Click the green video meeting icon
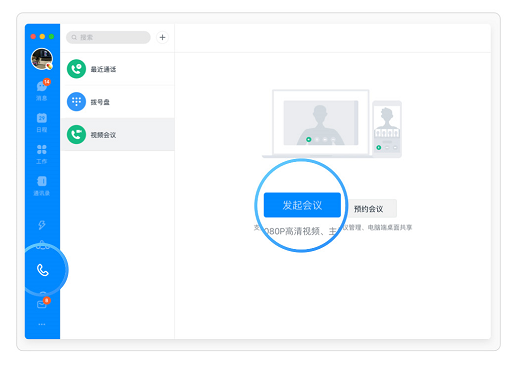 [76, 134]
